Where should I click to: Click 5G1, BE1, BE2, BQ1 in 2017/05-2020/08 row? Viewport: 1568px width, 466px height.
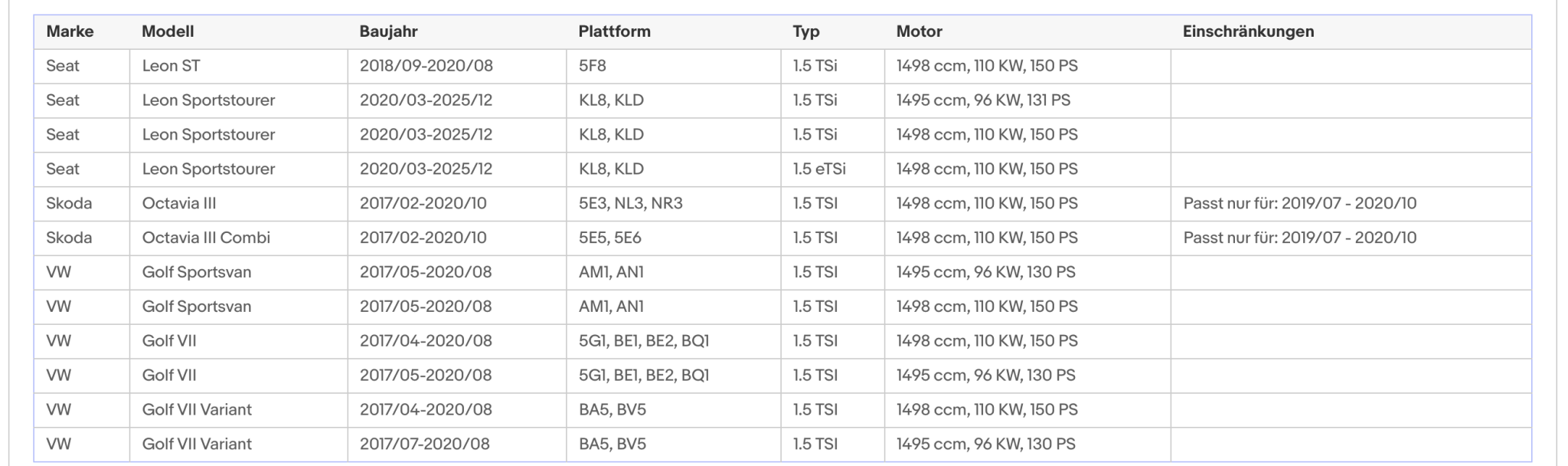click(674, 375)
